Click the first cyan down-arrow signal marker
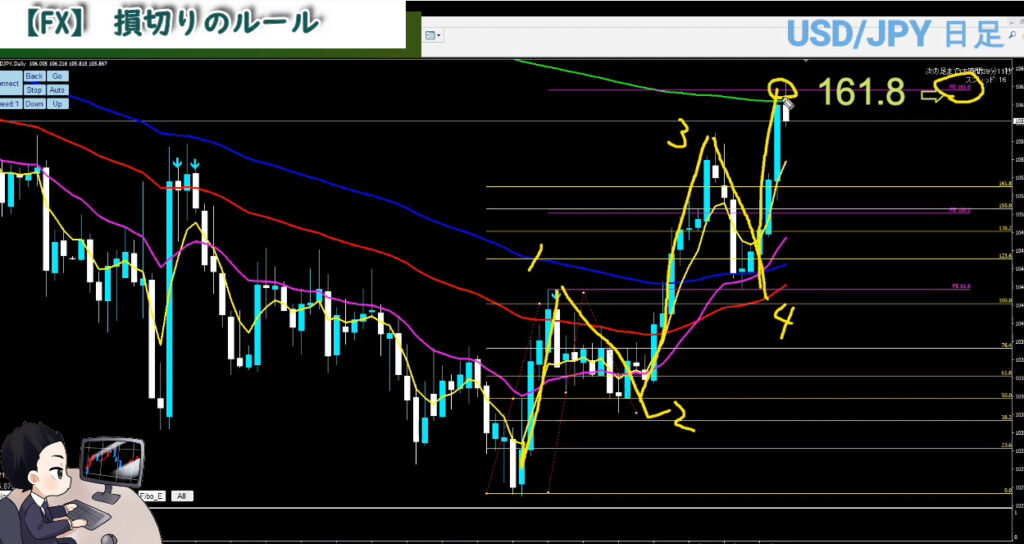Screen dimensions: 1024x544 176,163
